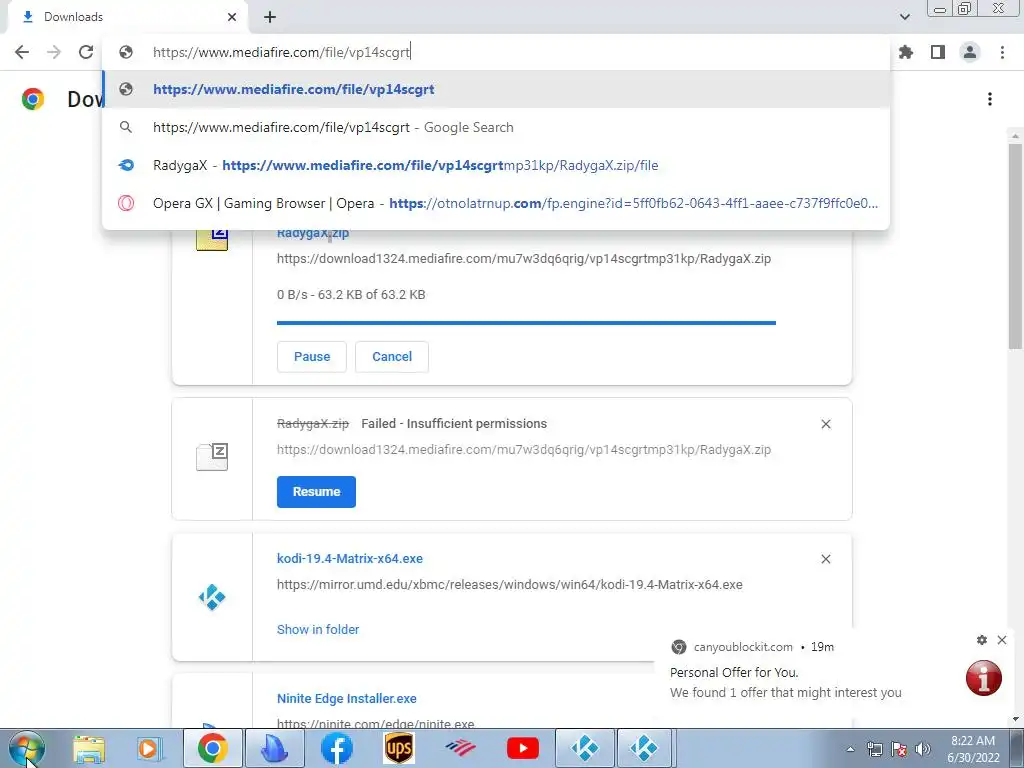Click the red info icon in notification
This screenshot has height=768, width=1024.
click(x=984, y=678)
